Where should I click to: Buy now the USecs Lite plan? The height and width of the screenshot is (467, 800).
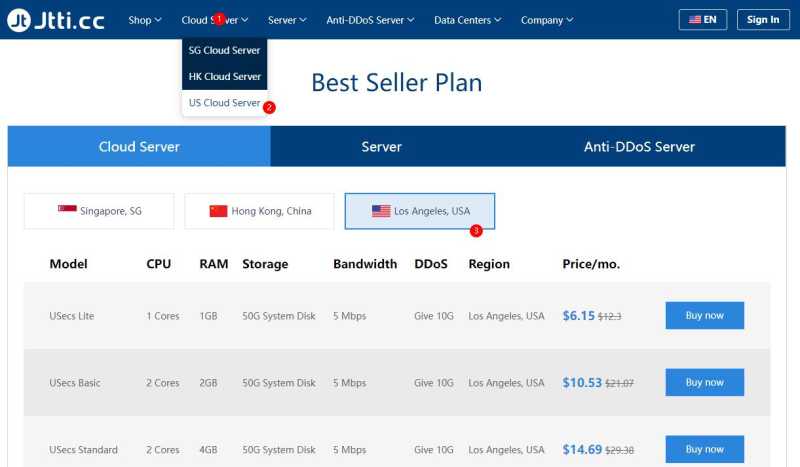705,315
